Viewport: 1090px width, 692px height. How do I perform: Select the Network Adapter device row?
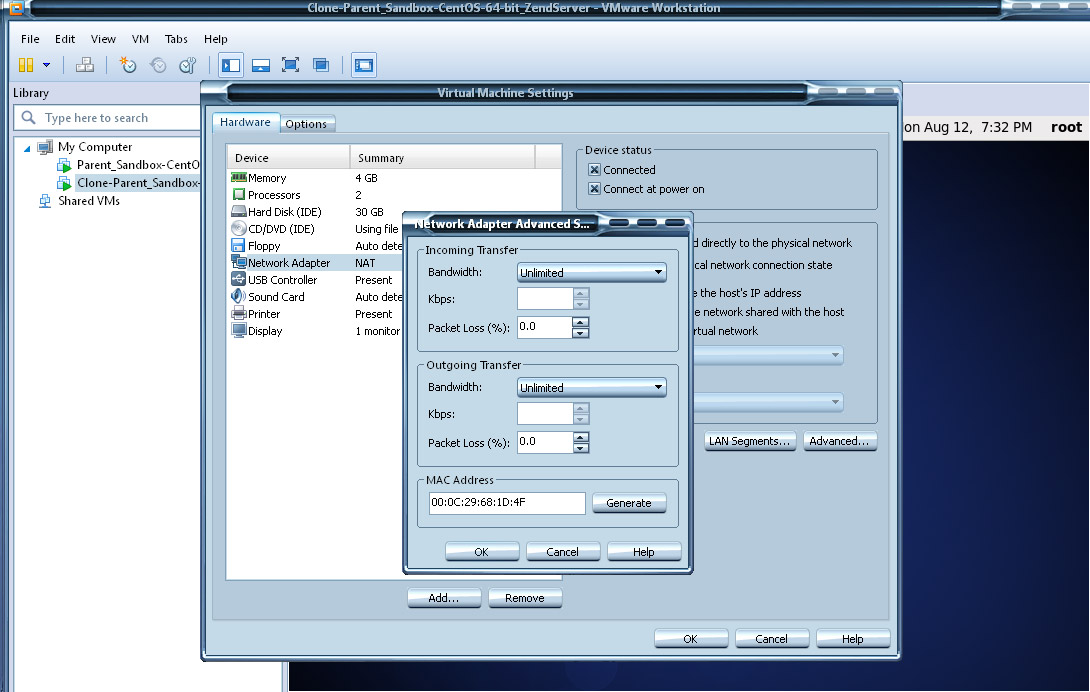(317, 263)
